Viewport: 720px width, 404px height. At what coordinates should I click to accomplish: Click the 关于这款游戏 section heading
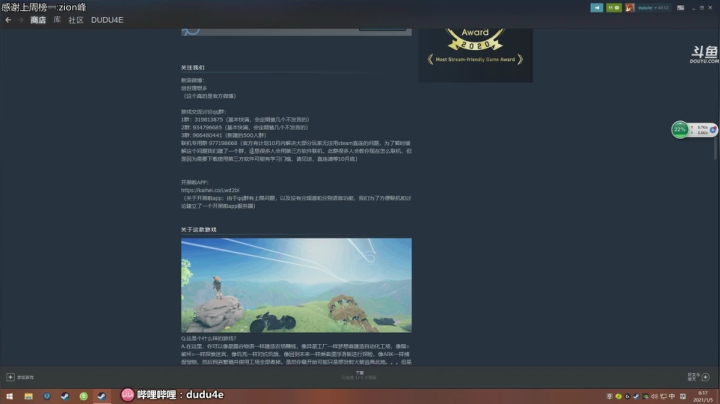click(x=198, y=230)
